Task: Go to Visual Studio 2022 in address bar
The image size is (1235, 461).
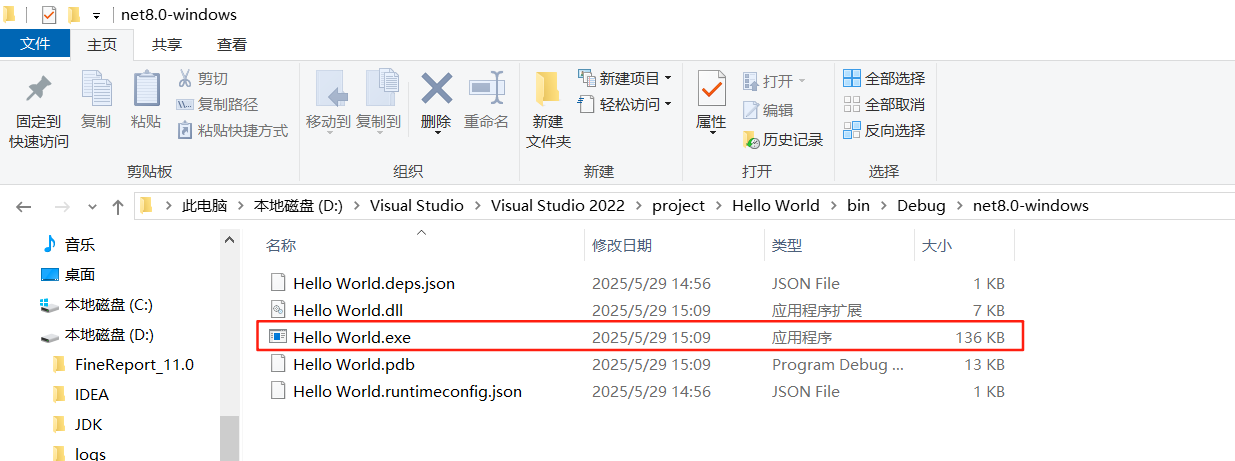Action: point(558,206)
